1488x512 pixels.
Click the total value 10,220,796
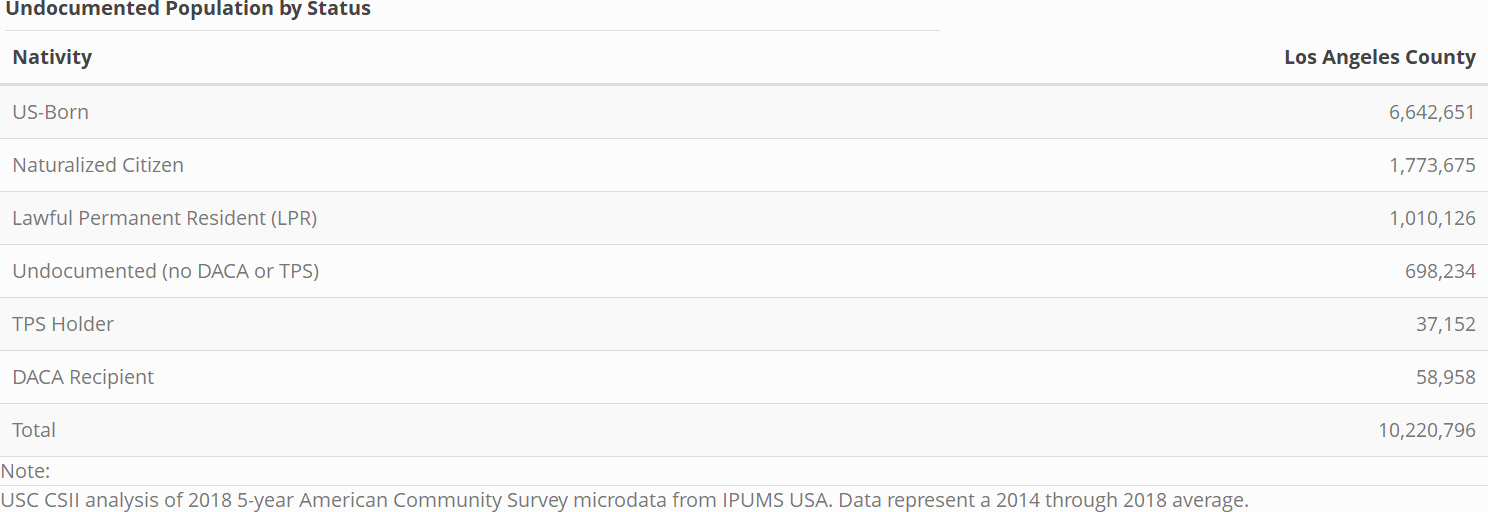[x=1427, y=430]
